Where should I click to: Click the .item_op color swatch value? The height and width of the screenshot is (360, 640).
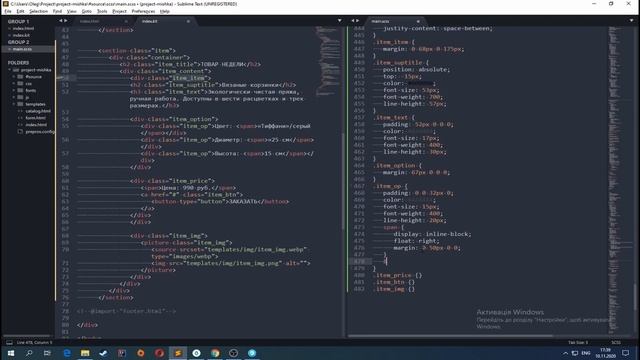(421, 200)
